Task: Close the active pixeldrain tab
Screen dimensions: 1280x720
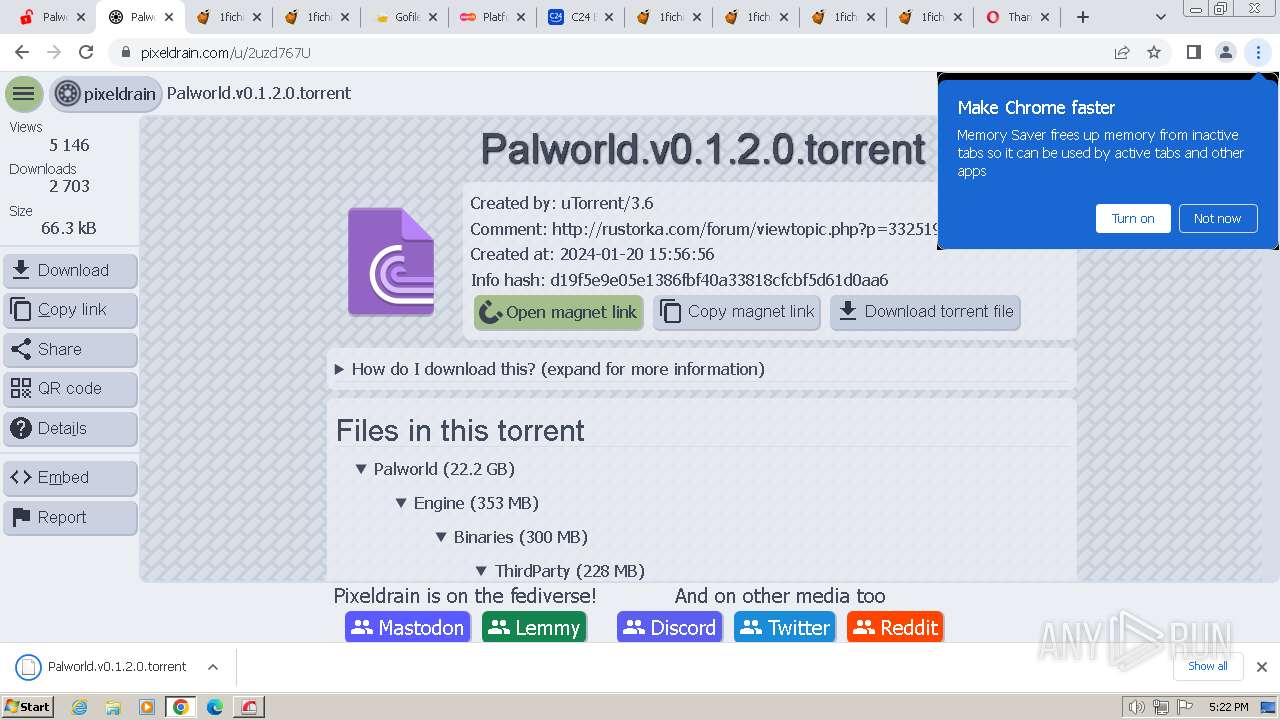Action: (x=169, y=17)
